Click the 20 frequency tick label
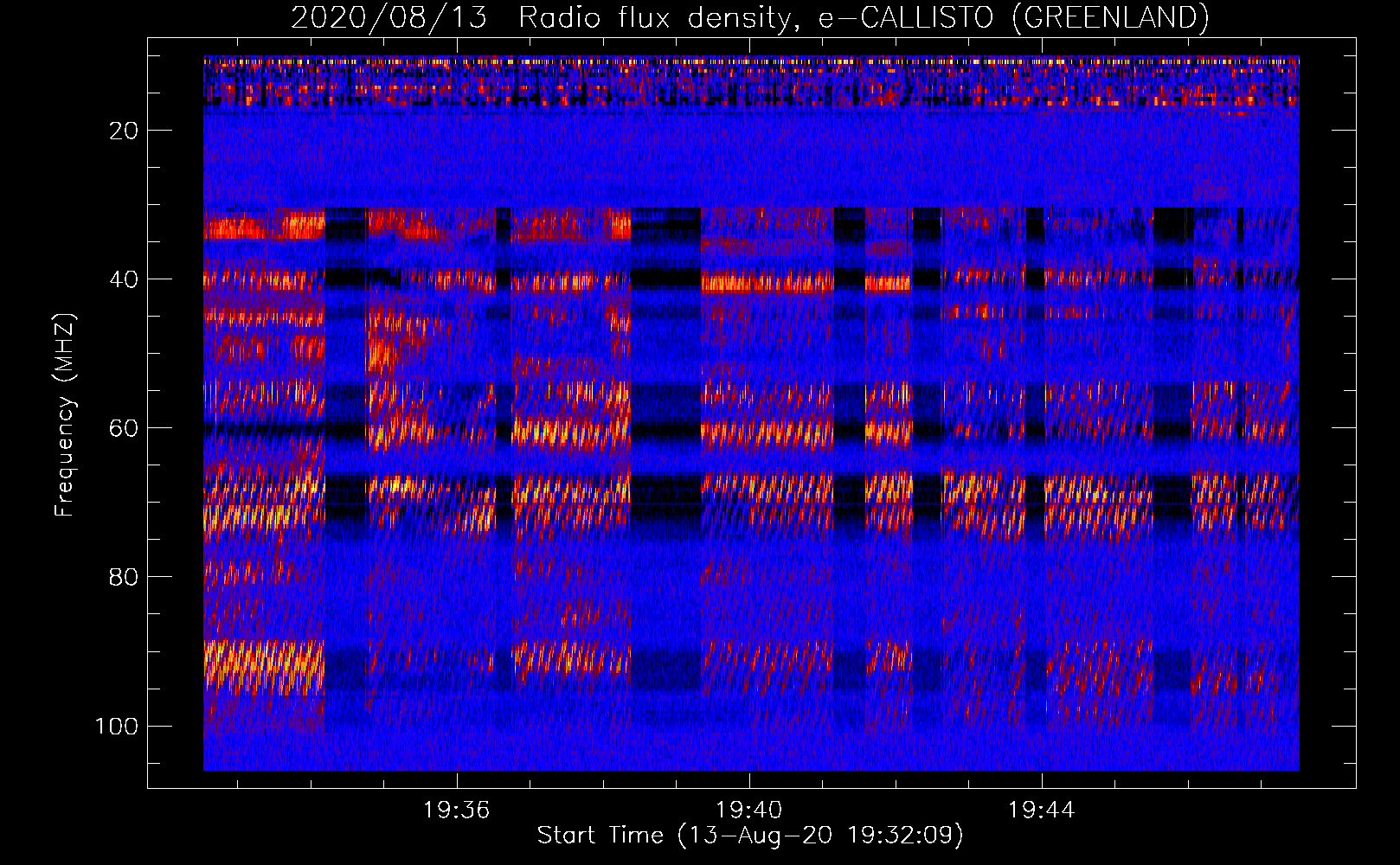Image resolution: width=1400 pixels, height=865 pixels. click(x=124, y=131)
